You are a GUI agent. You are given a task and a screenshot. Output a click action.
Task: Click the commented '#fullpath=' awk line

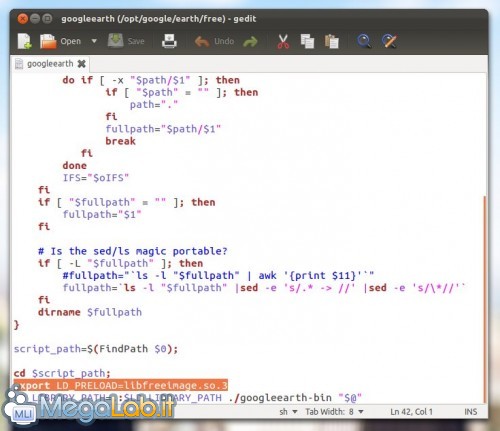218,275
